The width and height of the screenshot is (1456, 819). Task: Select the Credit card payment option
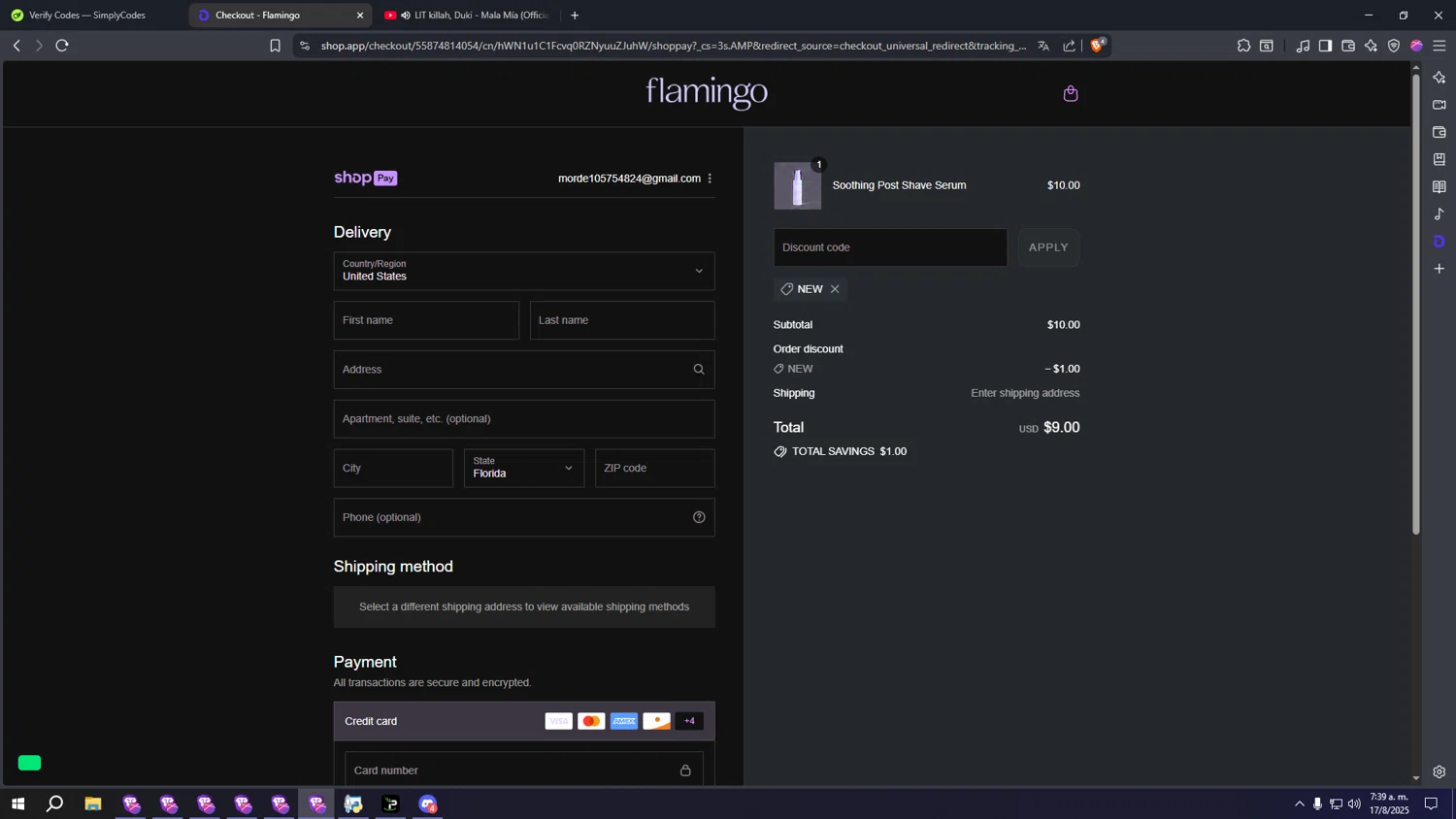click(524, 721)
